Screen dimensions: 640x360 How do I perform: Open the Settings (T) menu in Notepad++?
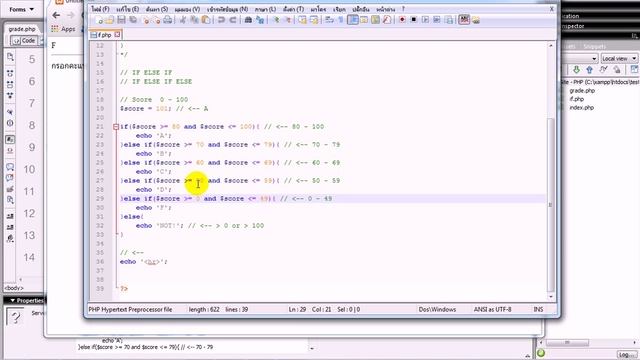293,9
